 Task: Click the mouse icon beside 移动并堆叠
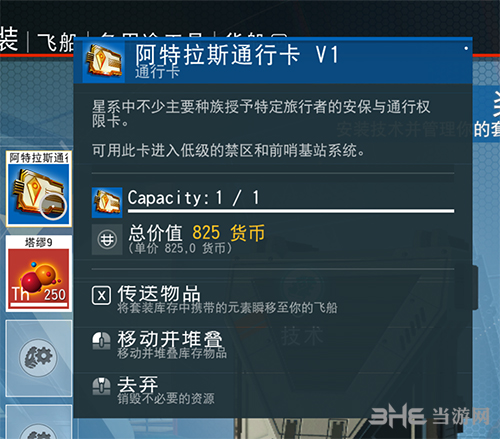101,341
